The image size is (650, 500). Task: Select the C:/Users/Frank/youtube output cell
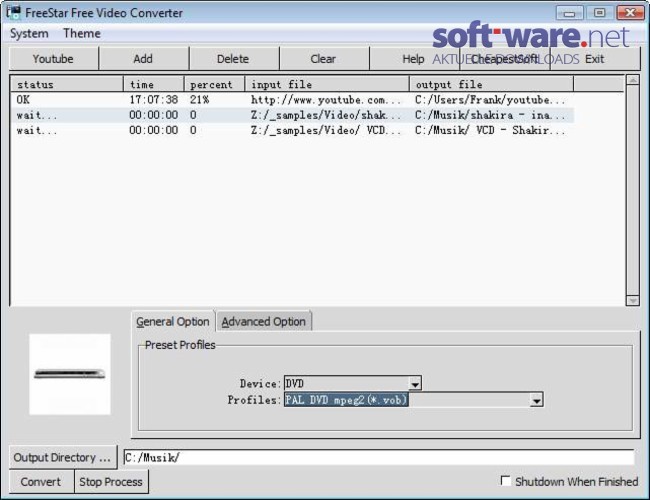(x=490, y=100)
